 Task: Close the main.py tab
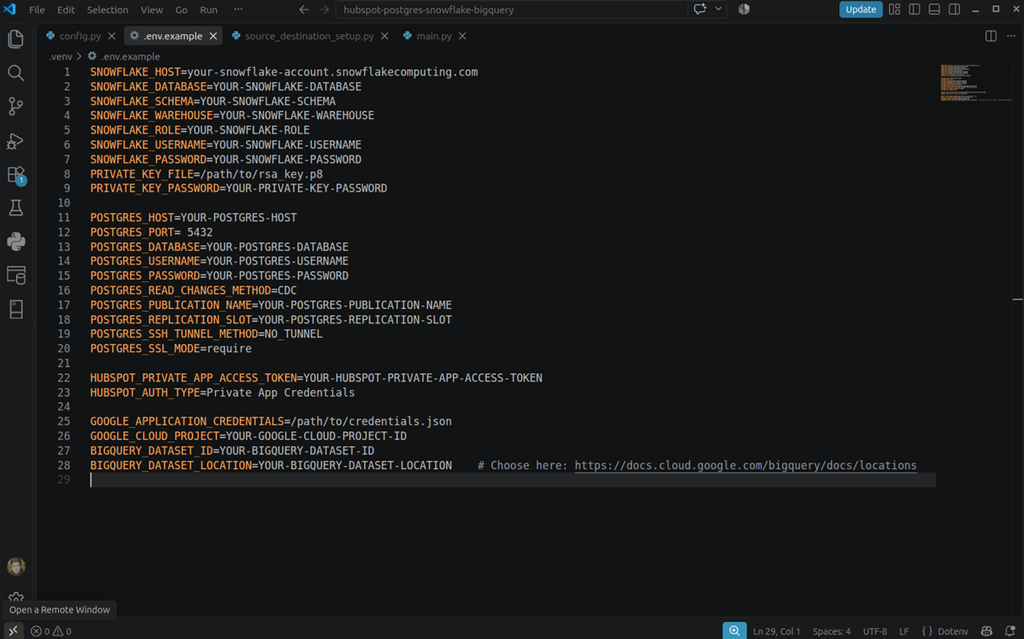(x=462, y=36)
